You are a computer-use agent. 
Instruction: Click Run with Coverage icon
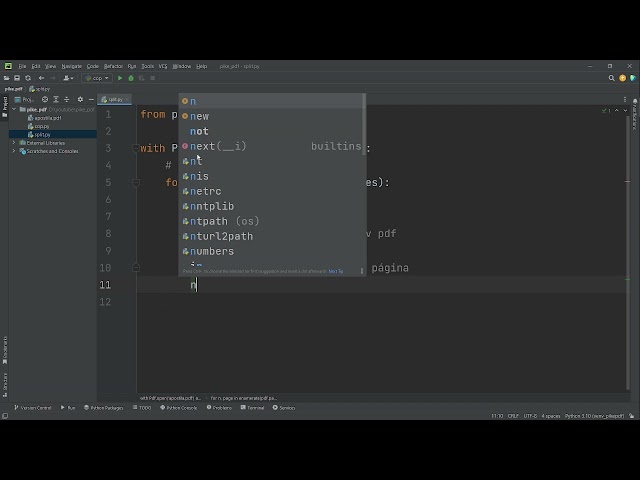(142, 78)
